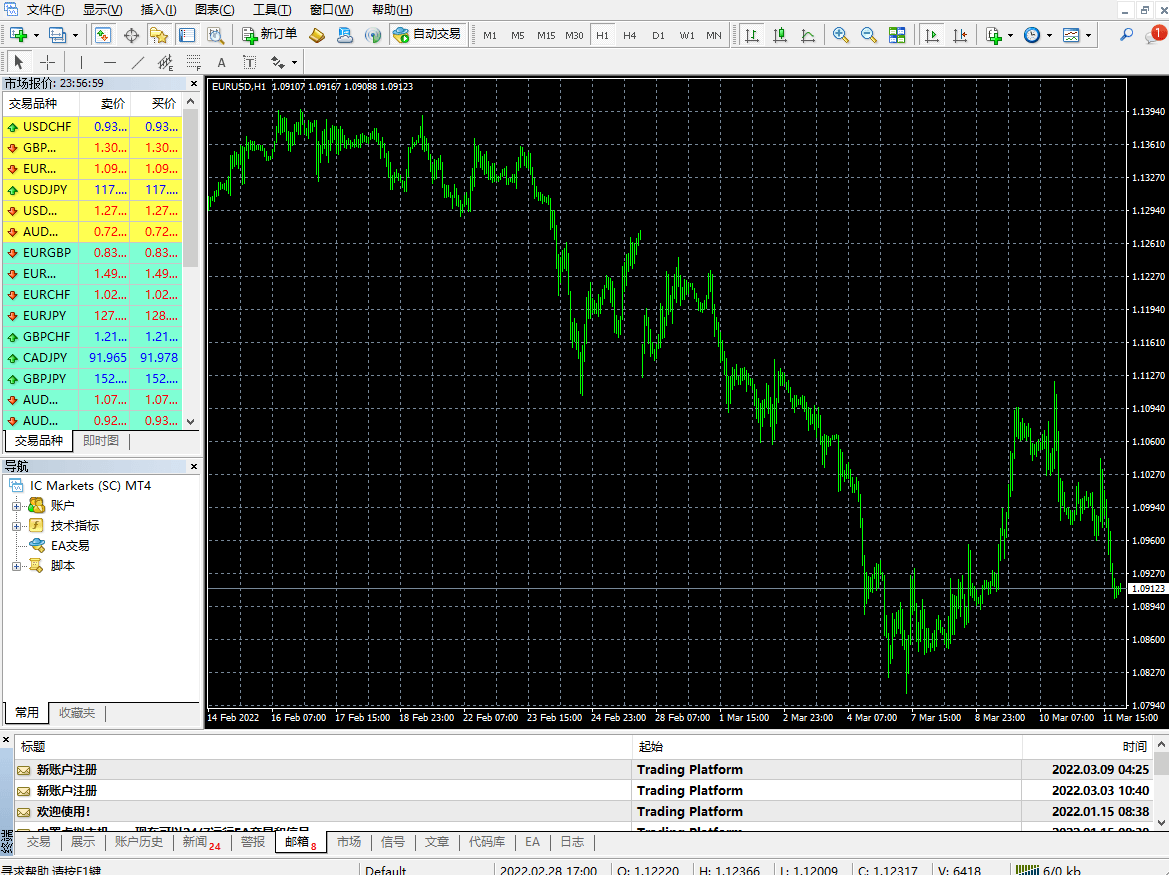The image size is (1169, 875).
Task: Open the new chart dropdown arrow
Action: point(37,35)
